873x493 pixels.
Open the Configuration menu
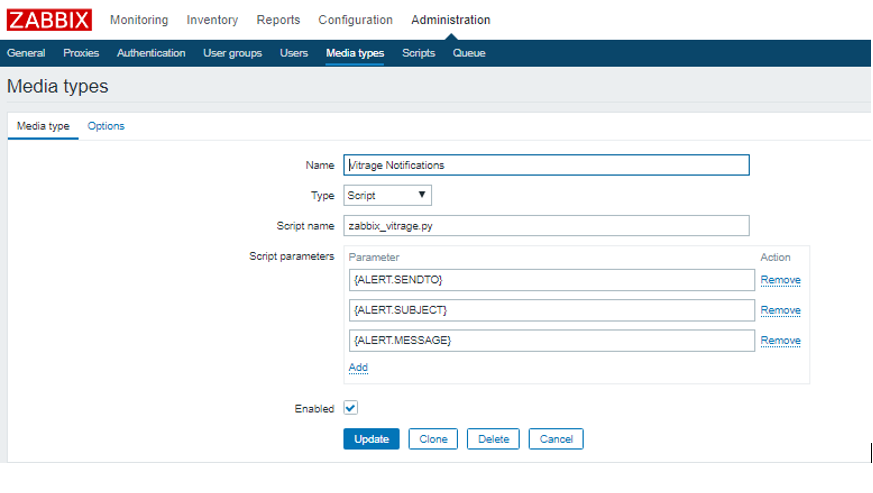355,20
